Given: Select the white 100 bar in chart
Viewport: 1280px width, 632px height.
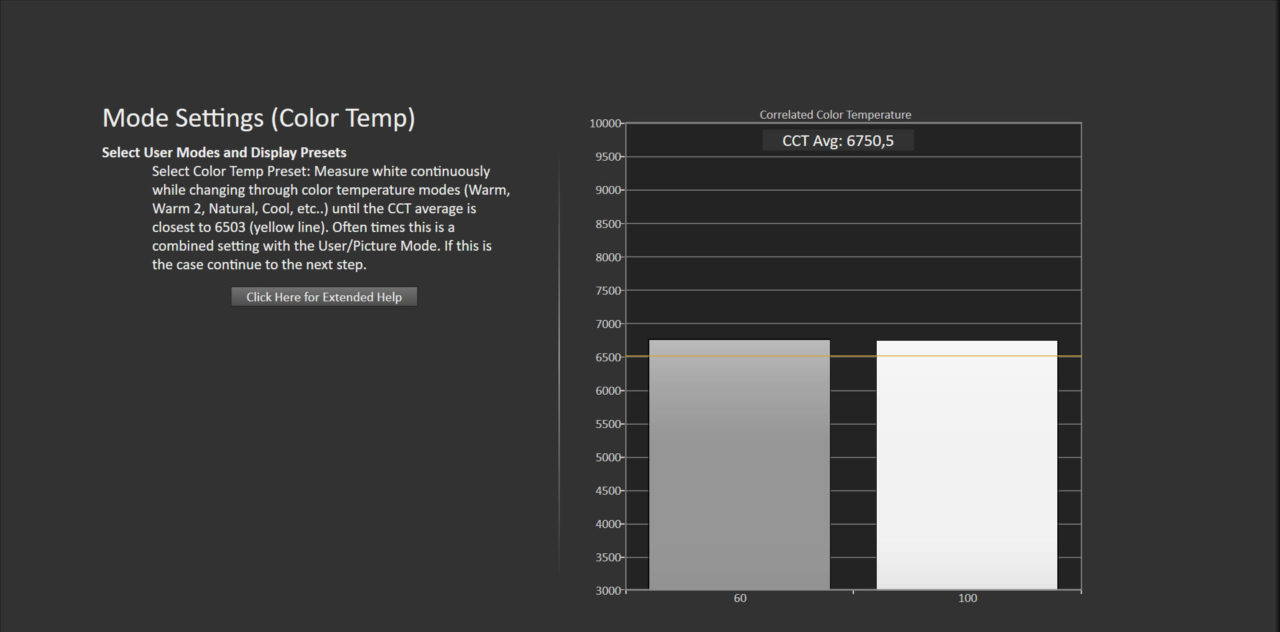Looking at the screenshot, I should pyautogui.click(x=967, y=465).
